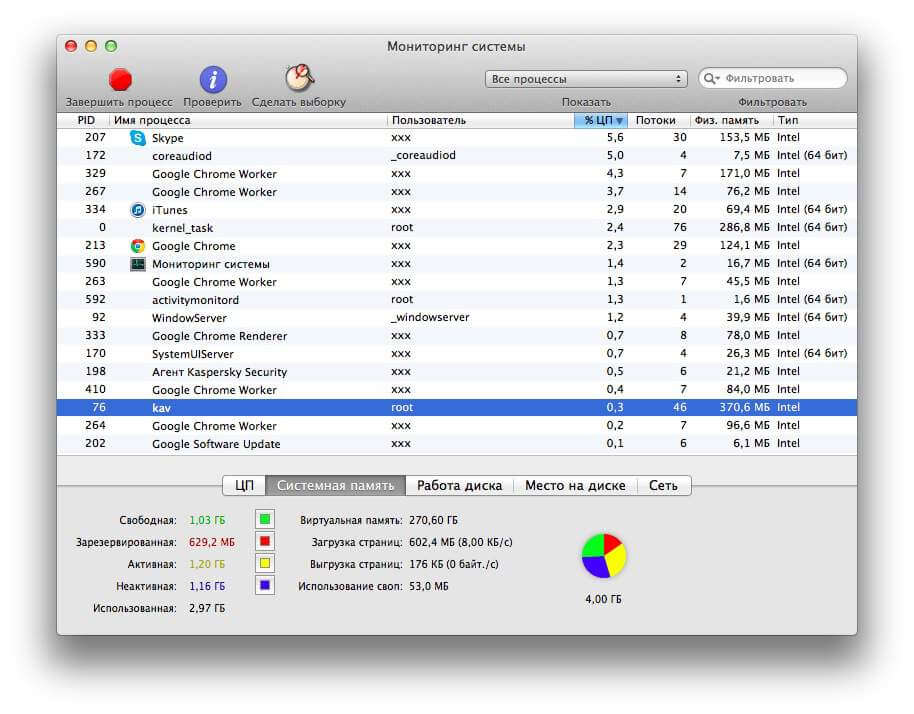Open the Inspect info icon
914x714 pixels.
213,79
